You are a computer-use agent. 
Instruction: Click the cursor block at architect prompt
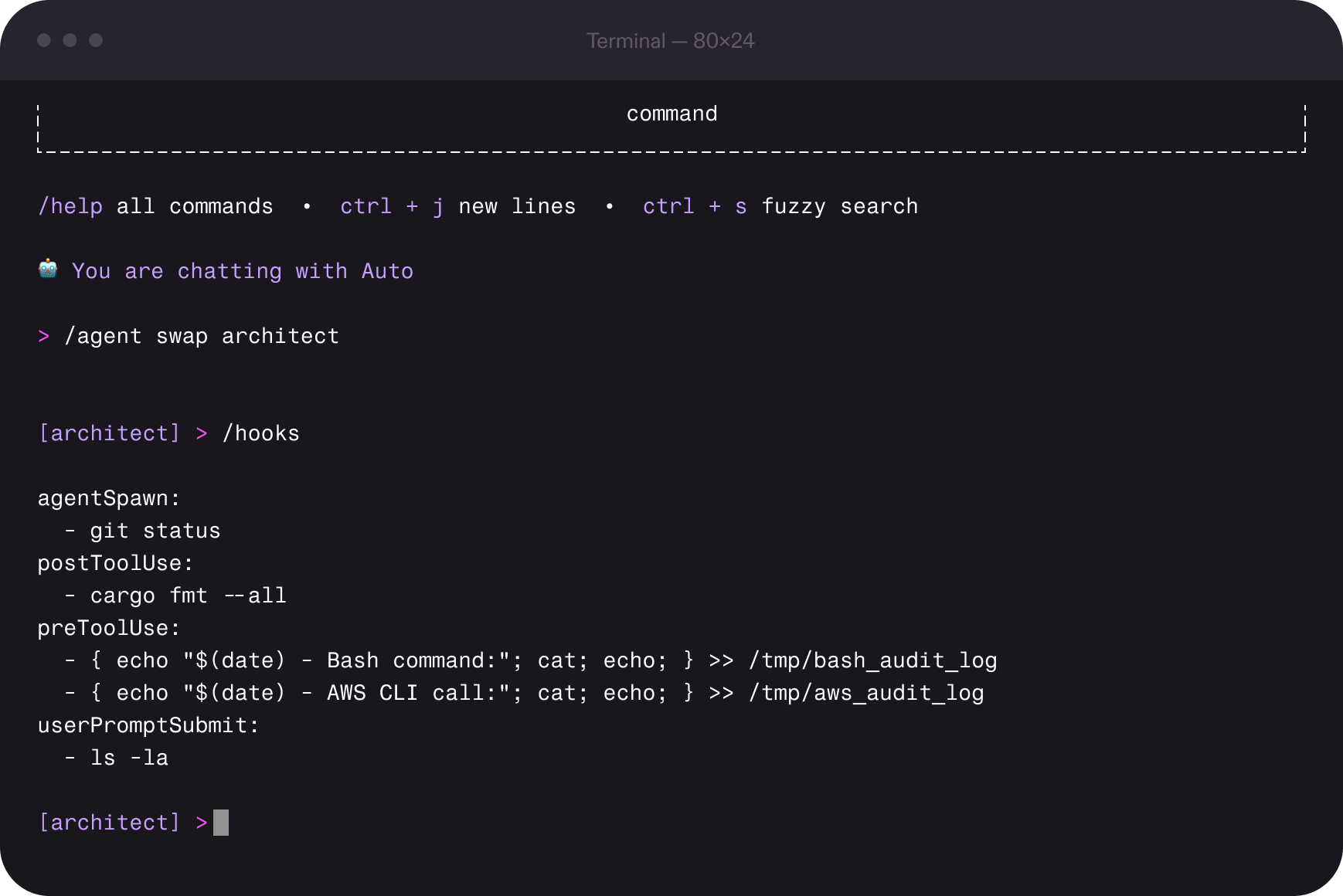pos(221,823)
